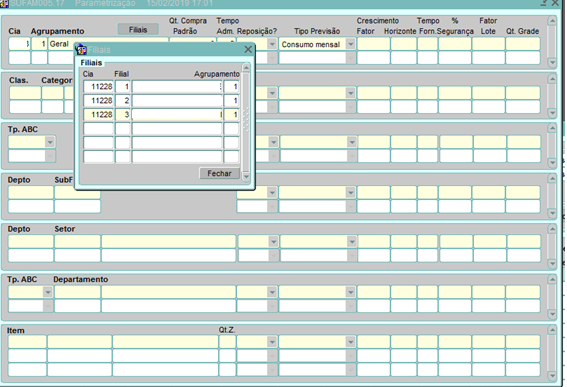Click first Depto field in Depto Setor section
This screenshot has height=387, width=567.
[x=31, y=241]
